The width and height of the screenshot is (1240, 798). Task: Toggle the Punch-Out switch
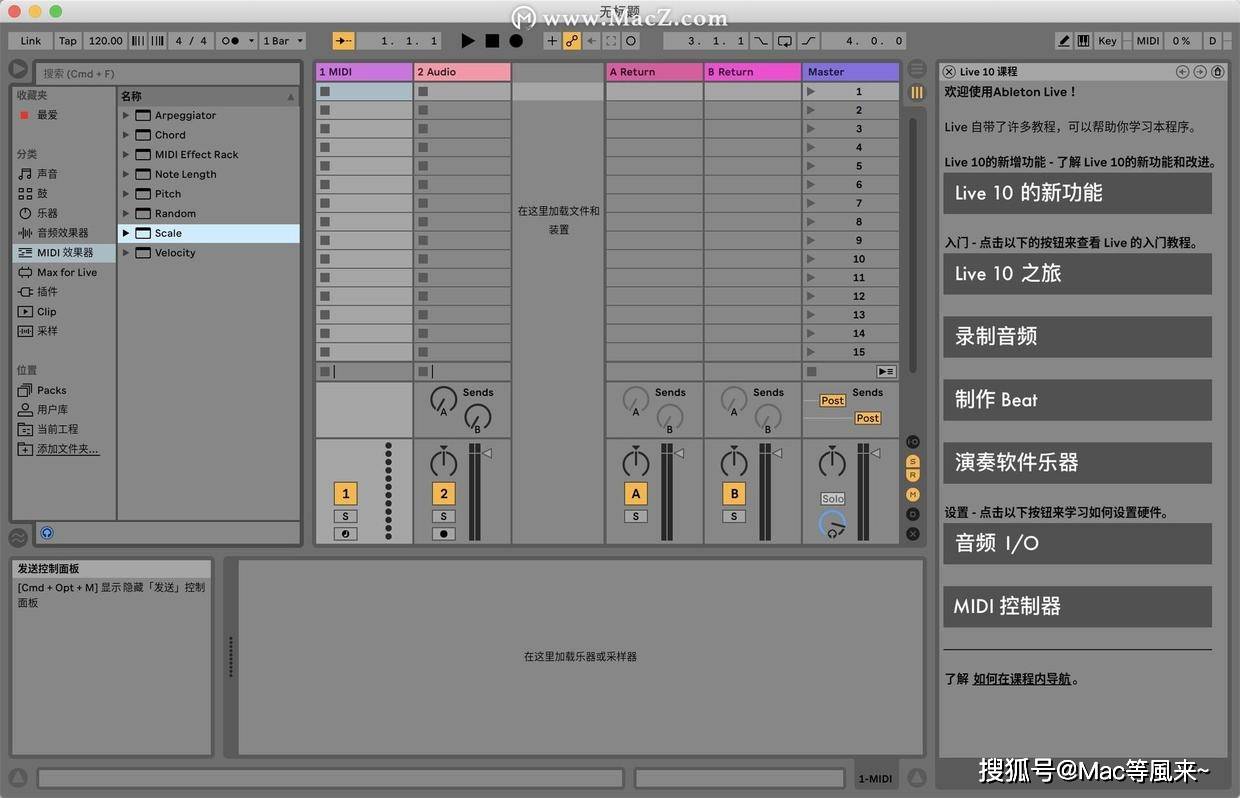[x=809, y=41]
